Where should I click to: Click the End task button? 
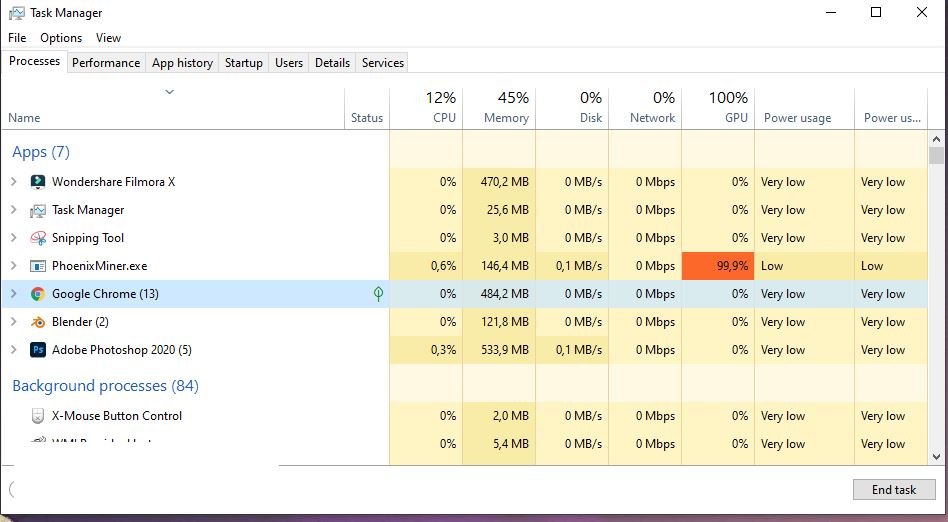(x=894, y=489)
